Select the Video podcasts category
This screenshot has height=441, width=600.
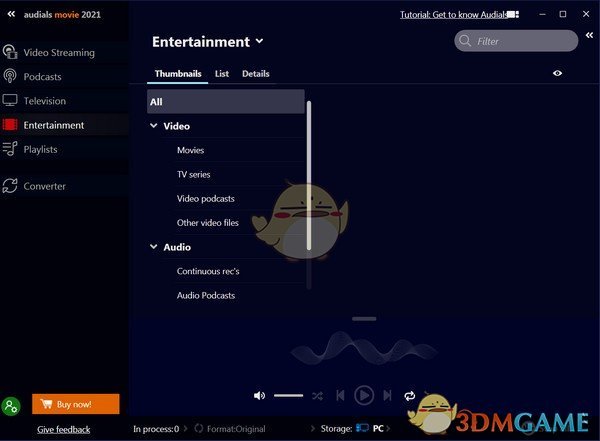205,198
